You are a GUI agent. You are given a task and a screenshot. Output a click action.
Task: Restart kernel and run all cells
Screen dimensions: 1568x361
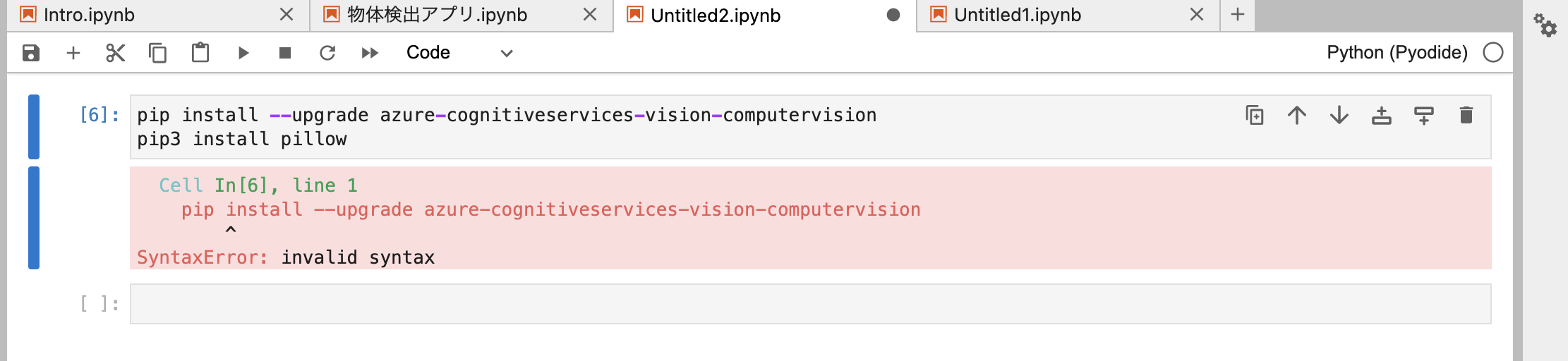coord(370,53)
